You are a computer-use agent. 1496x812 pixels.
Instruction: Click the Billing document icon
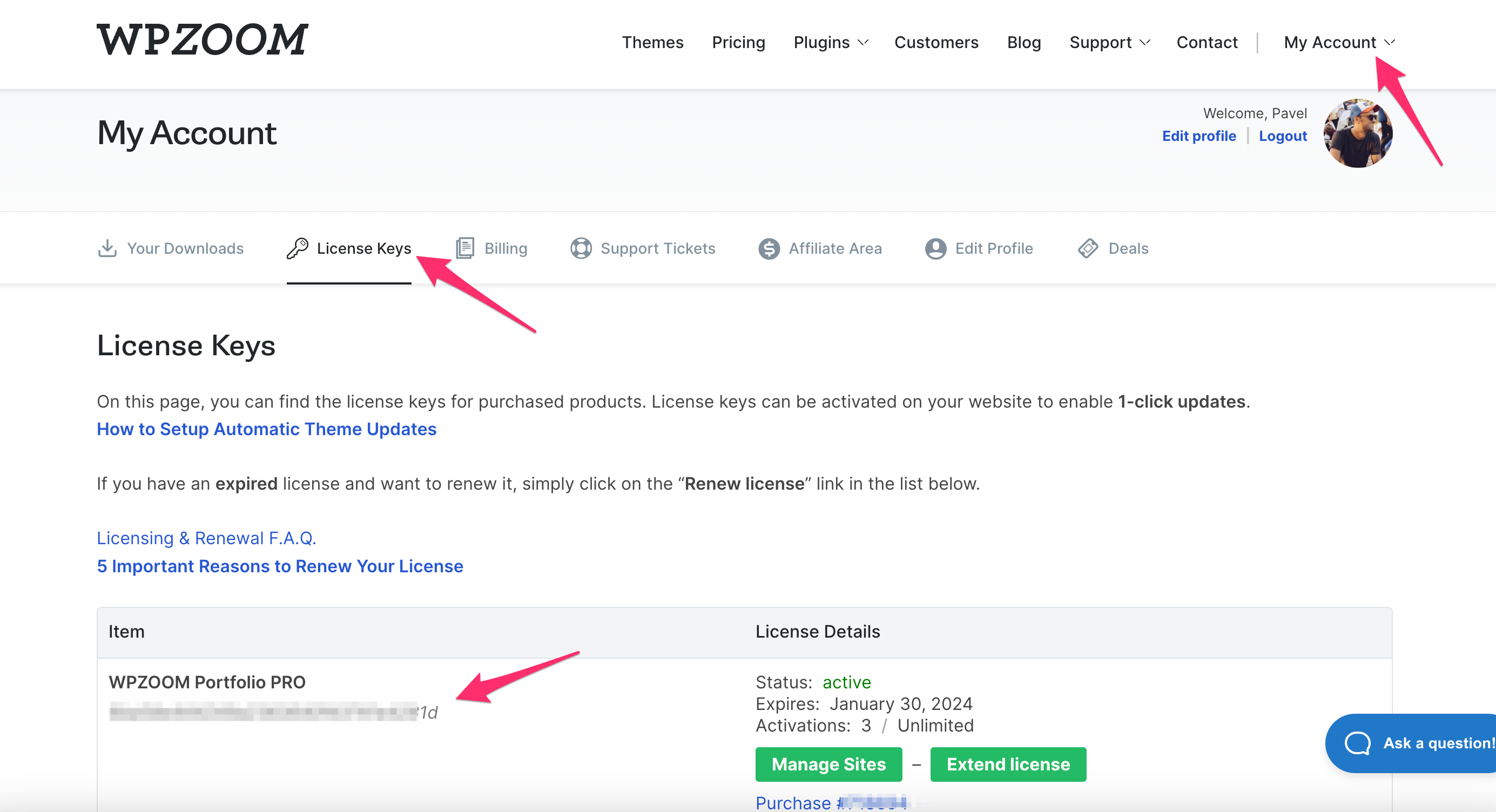point(465,248)
